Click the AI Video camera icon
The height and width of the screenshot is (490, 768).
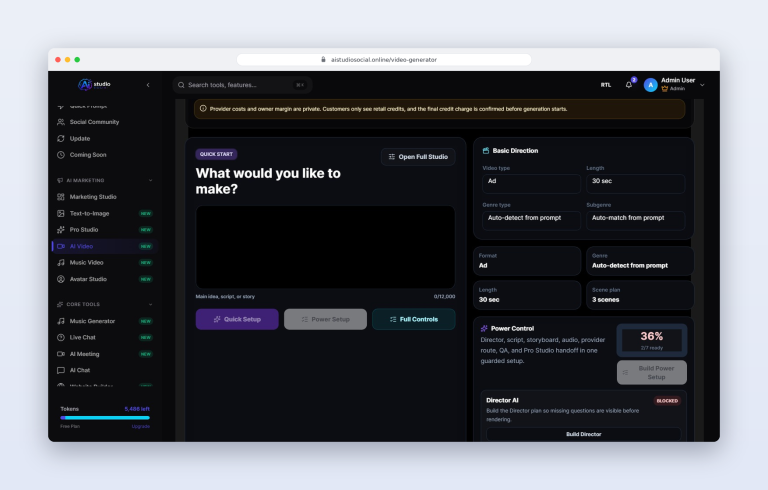coord(61,246)
